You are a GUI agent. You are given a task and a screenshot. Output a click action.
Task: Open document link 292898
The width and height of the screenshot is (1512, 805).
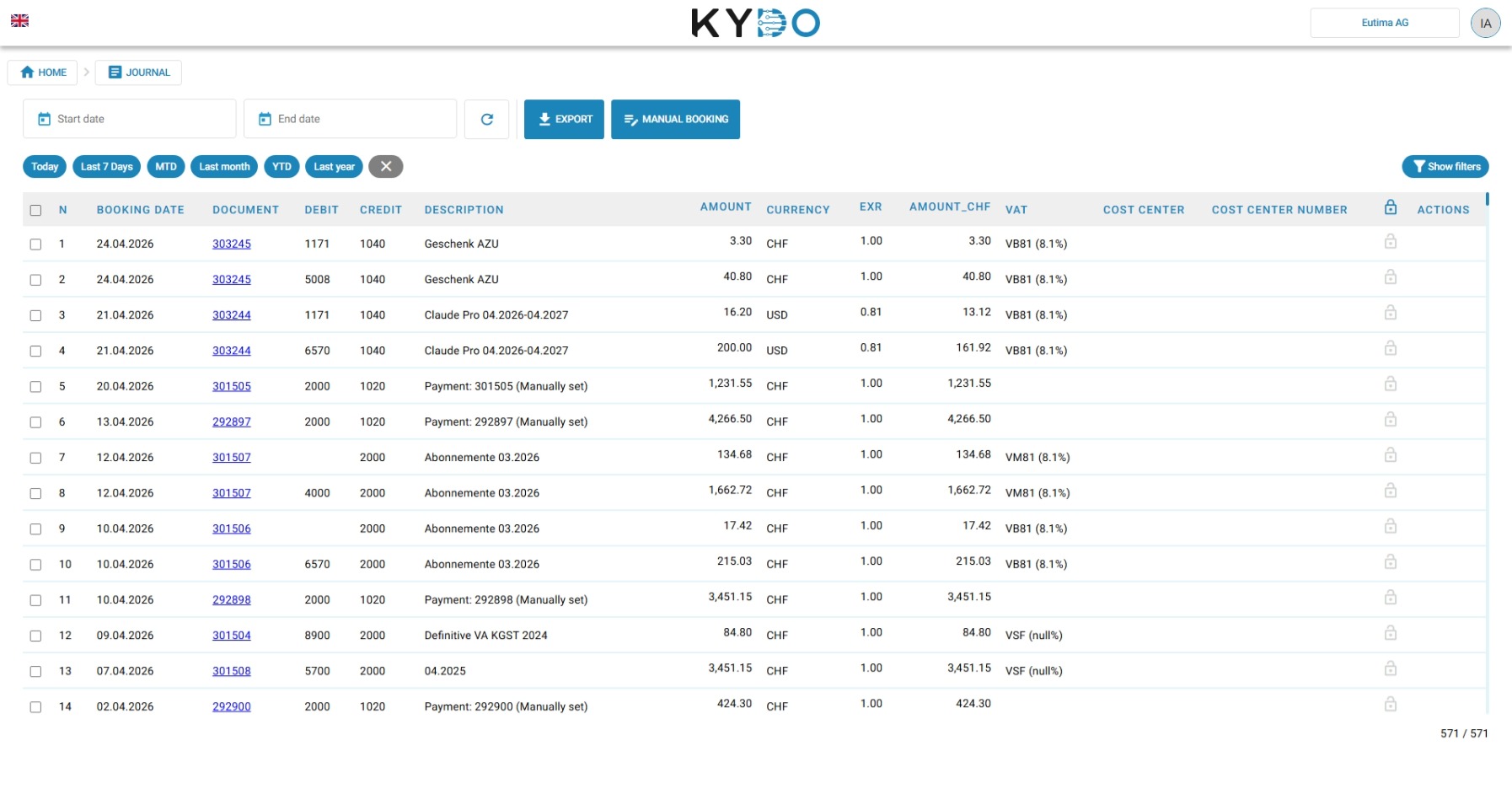tap(232, 600)
